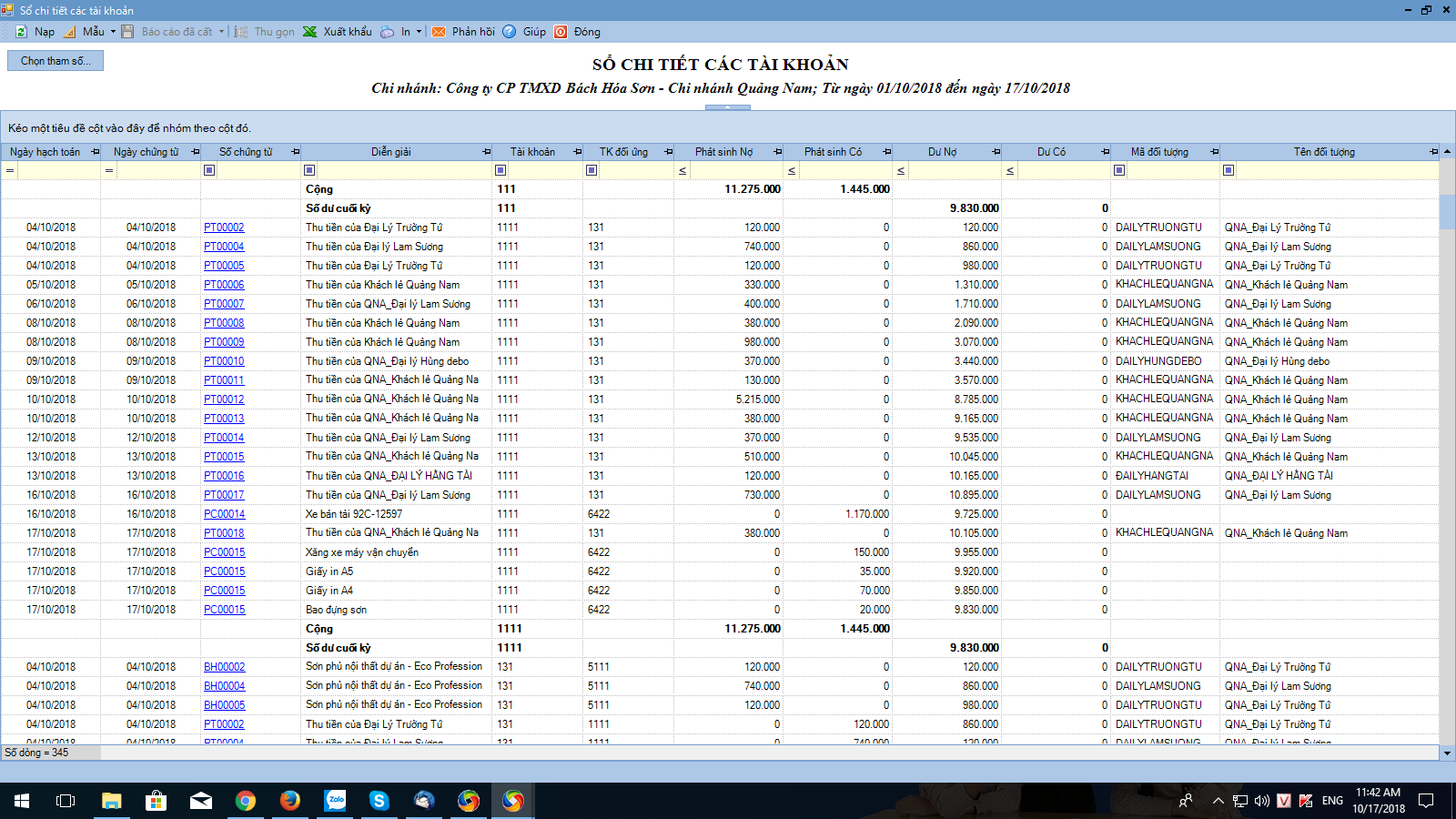This screenshot has width=1456, height=819.
Task: Click the Tài khoản filter input field
Action: pos(544,170)
